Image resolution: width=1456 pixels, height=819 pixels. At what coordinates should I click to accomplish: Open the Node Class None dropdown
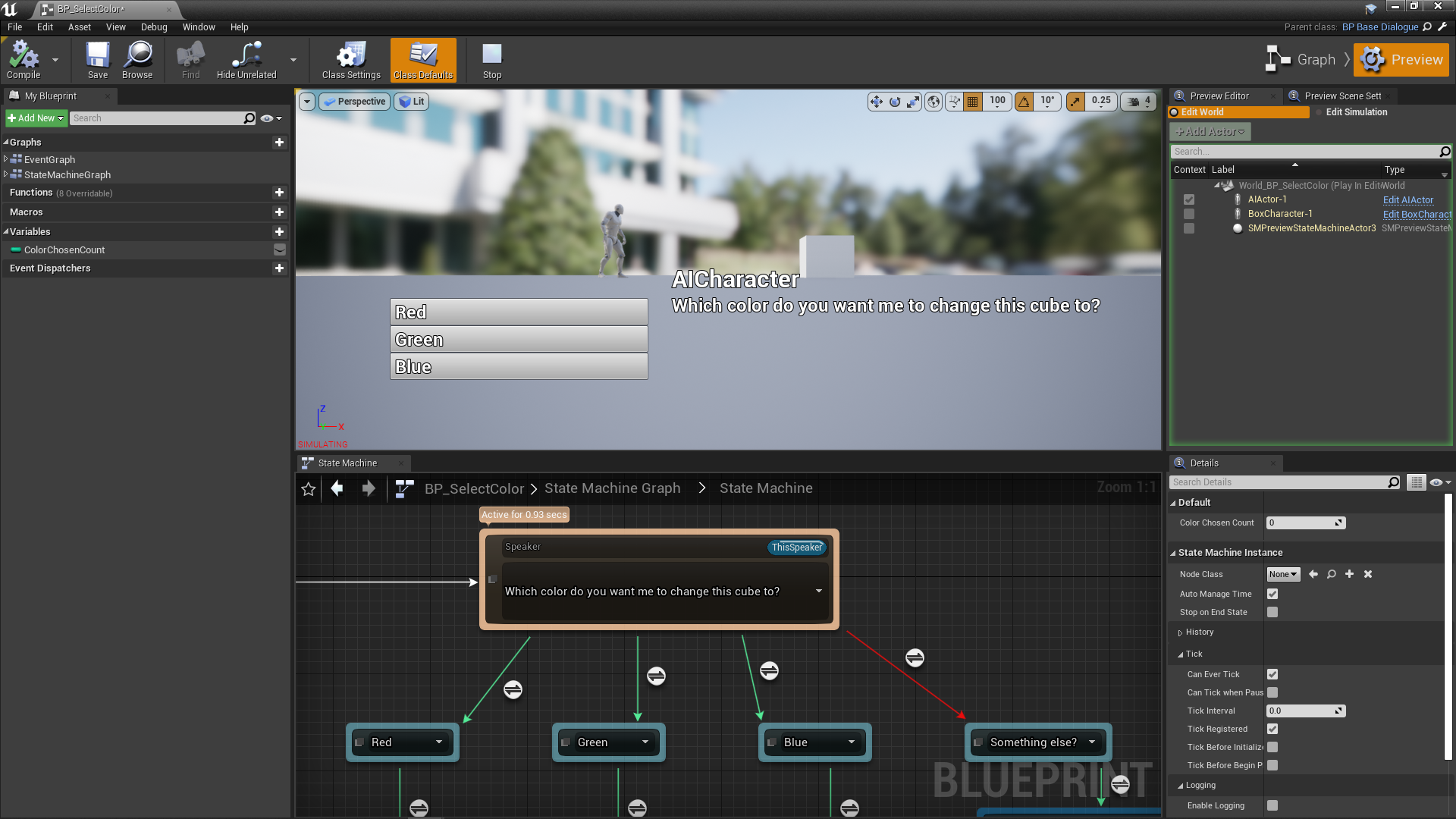(x=1283, y=575)
